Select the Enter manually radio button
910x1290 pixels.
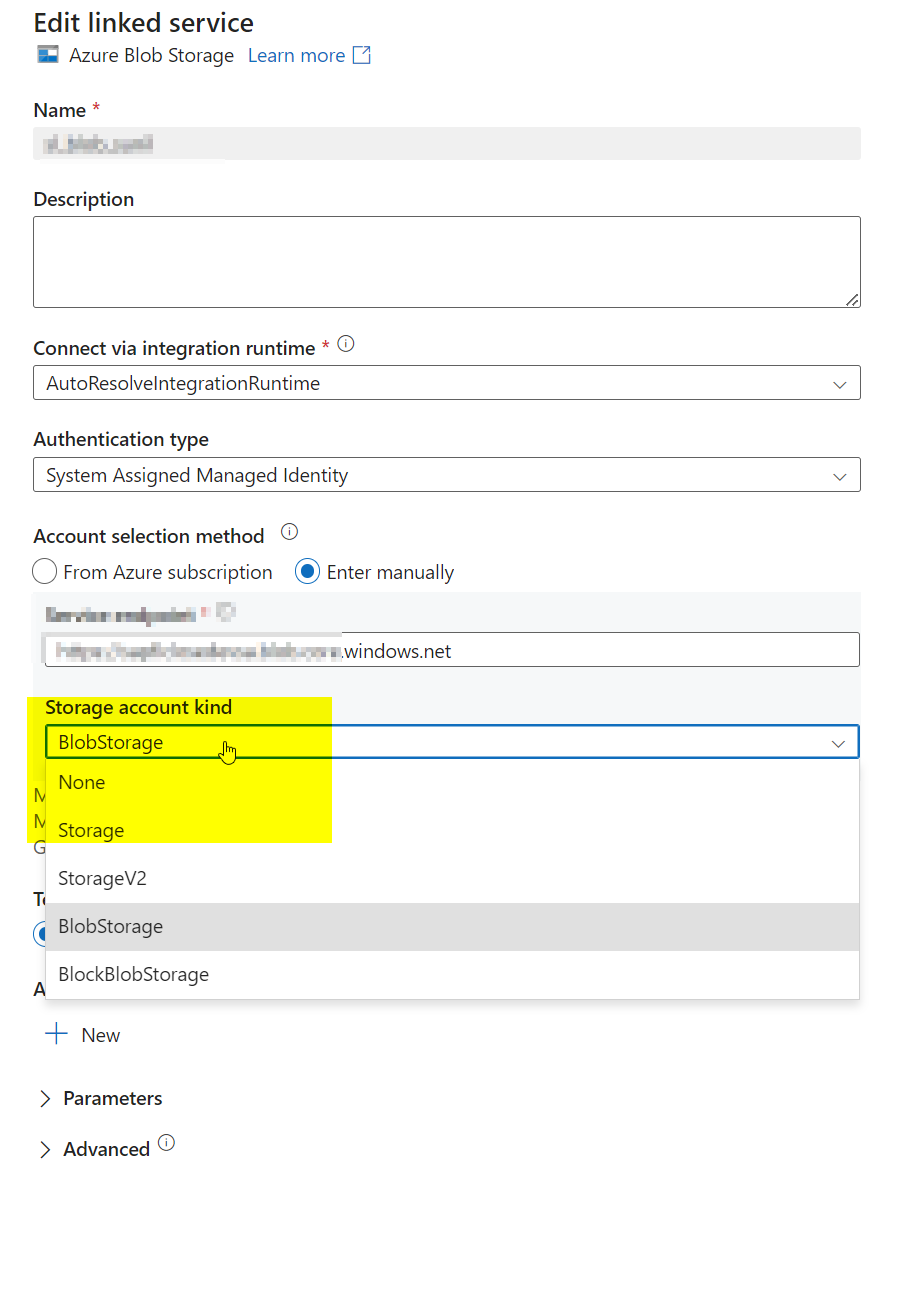tap(307, 571)
